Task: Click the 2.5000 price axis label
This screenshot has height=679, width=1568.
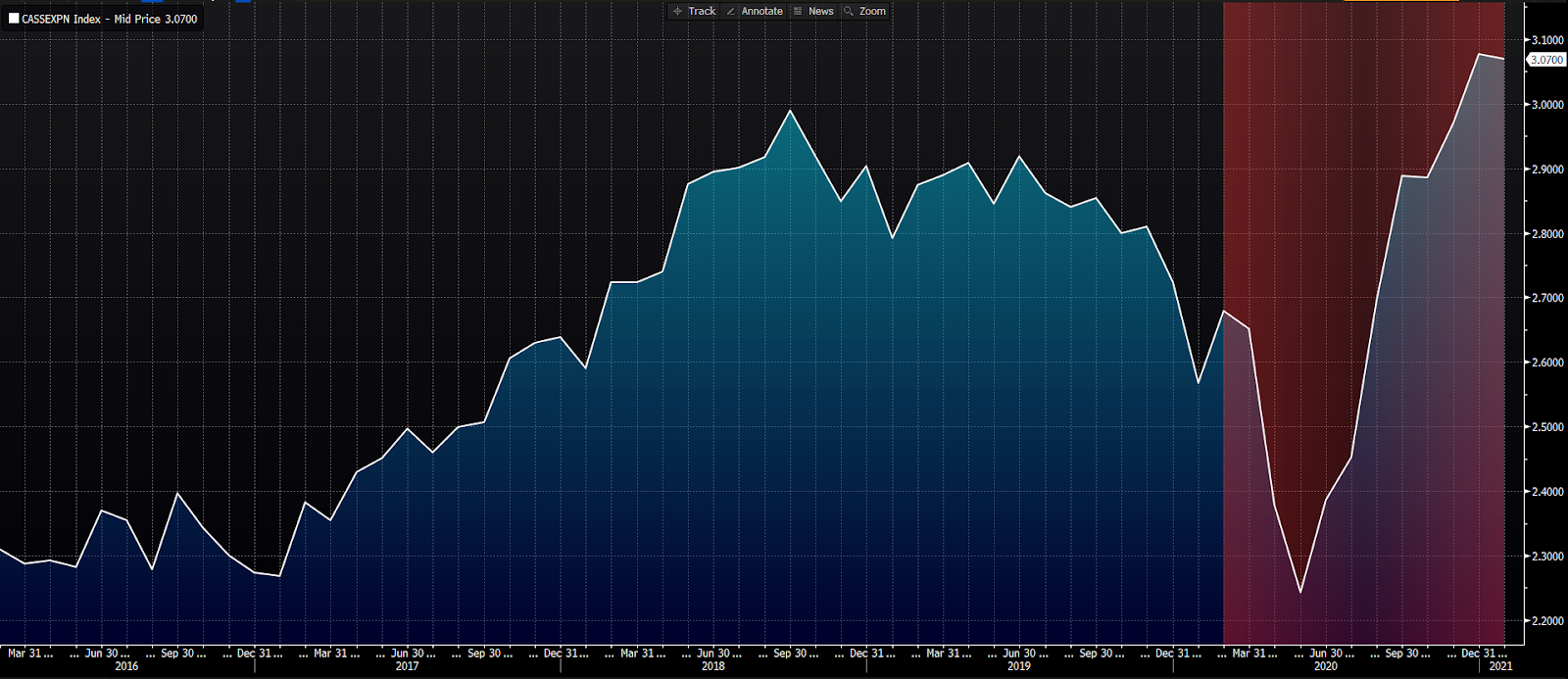Action: point(1547,427)
